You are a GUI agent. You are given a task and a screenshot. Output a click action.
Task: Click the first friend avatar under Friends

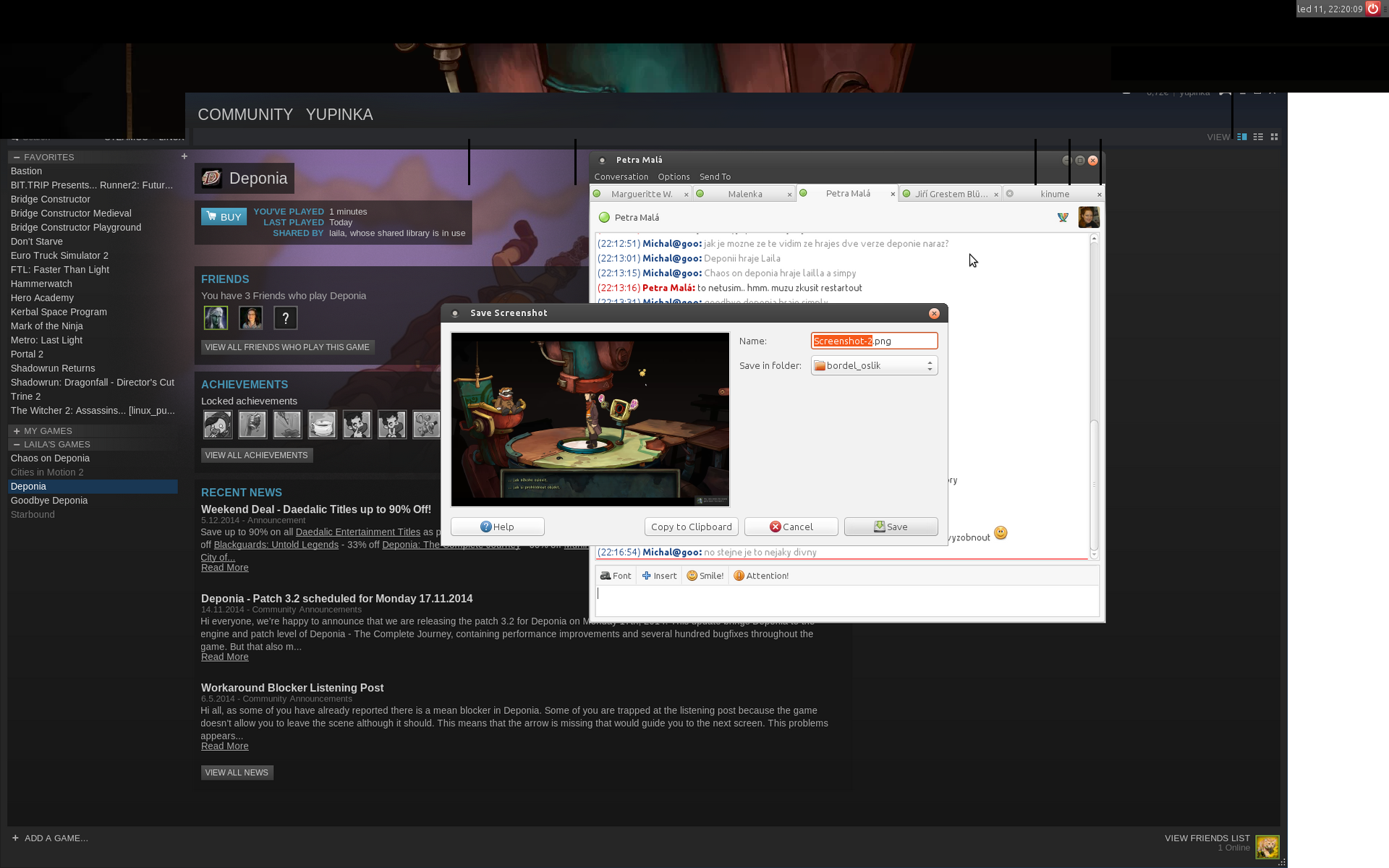coord(216,318)
